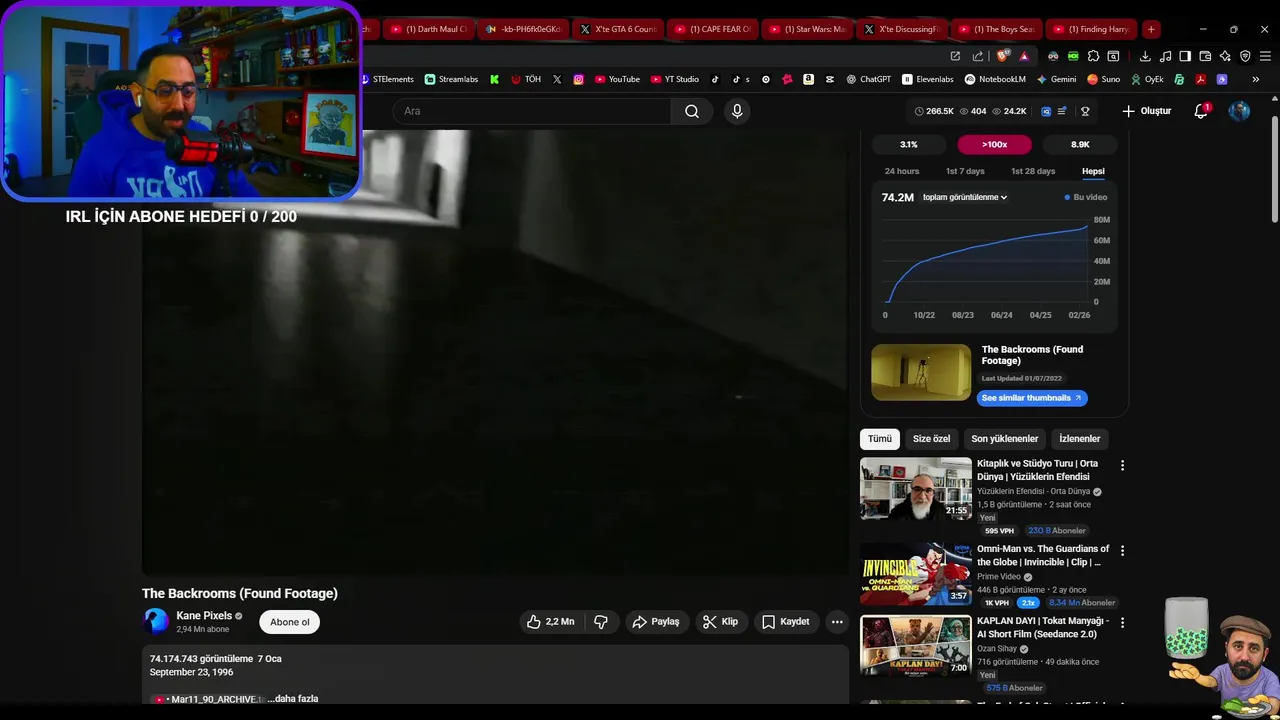Select the Hepsi stats range
Image resolution: width=1280 pixels, height=720 pixels.
click(1093, 171)
